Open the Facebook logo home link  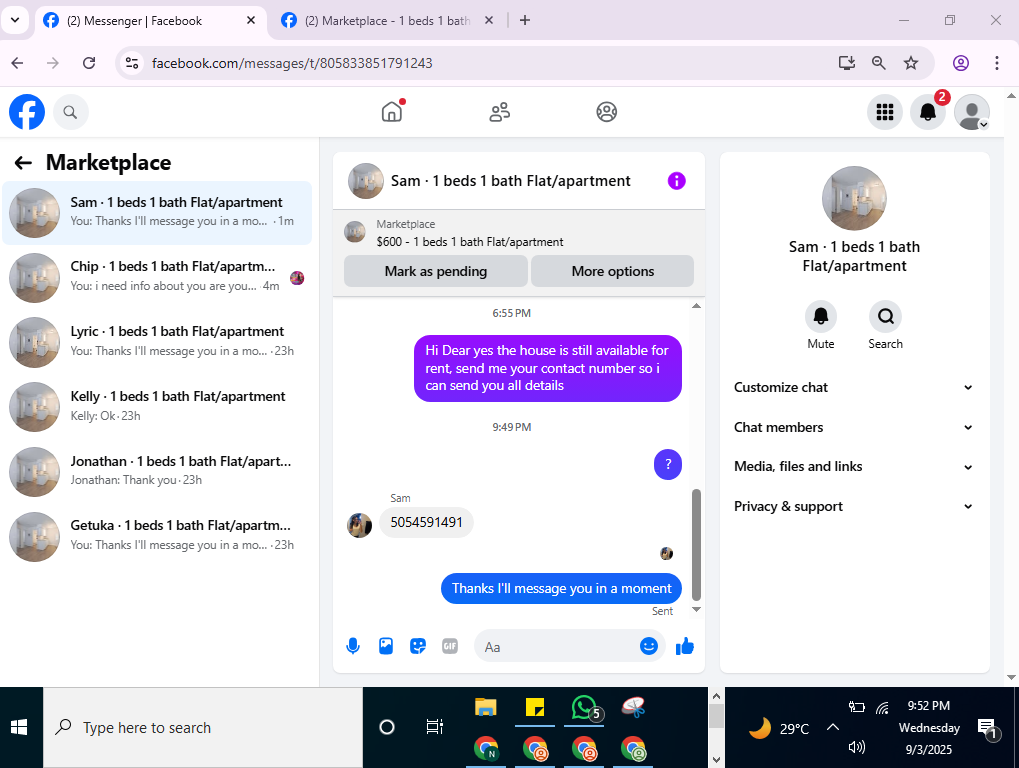coord(27,112)
